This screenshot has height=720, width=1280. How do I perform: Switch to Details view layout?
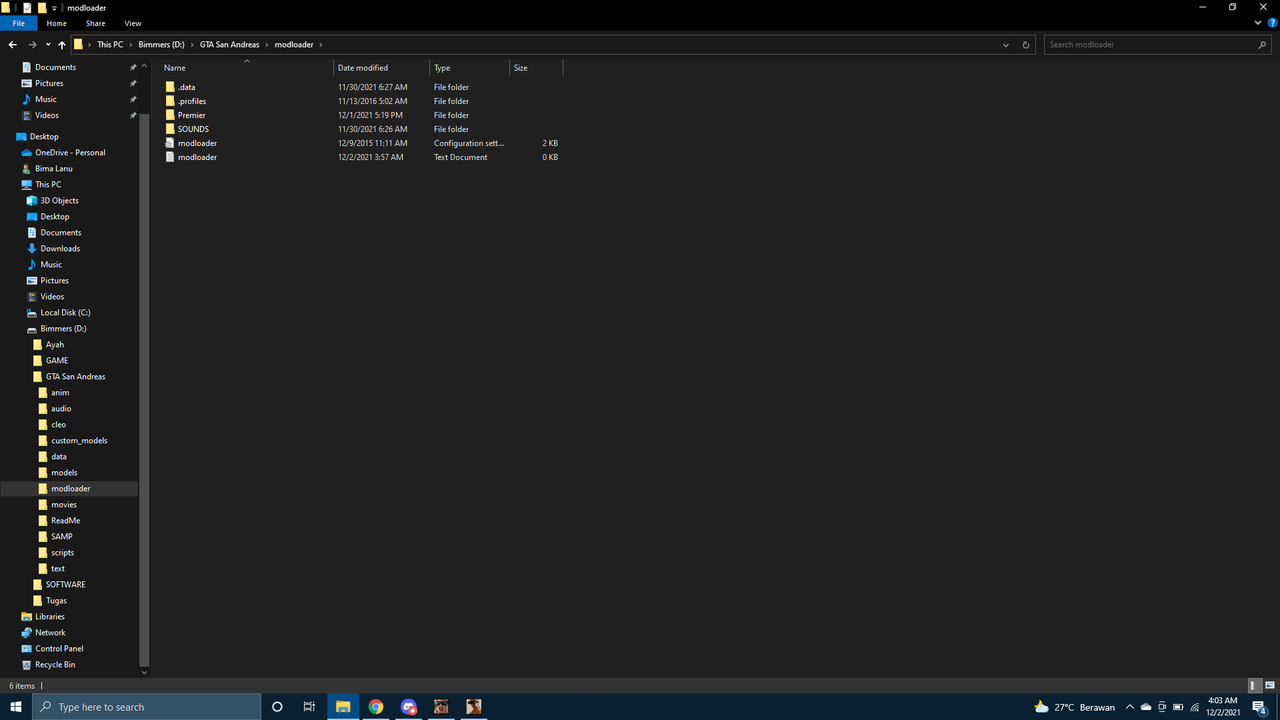[1254, 686]
